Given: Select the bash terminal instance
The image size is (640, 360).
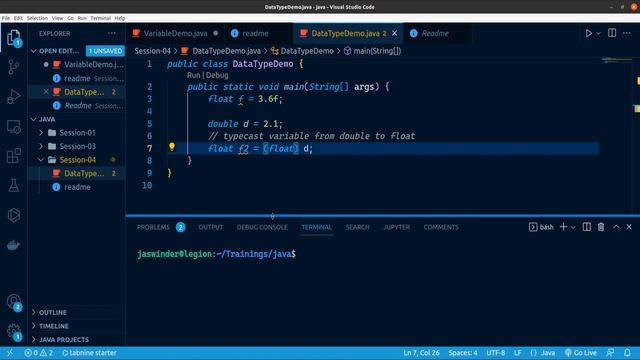Looking at the screenshot, I should [x=541, y=227].
